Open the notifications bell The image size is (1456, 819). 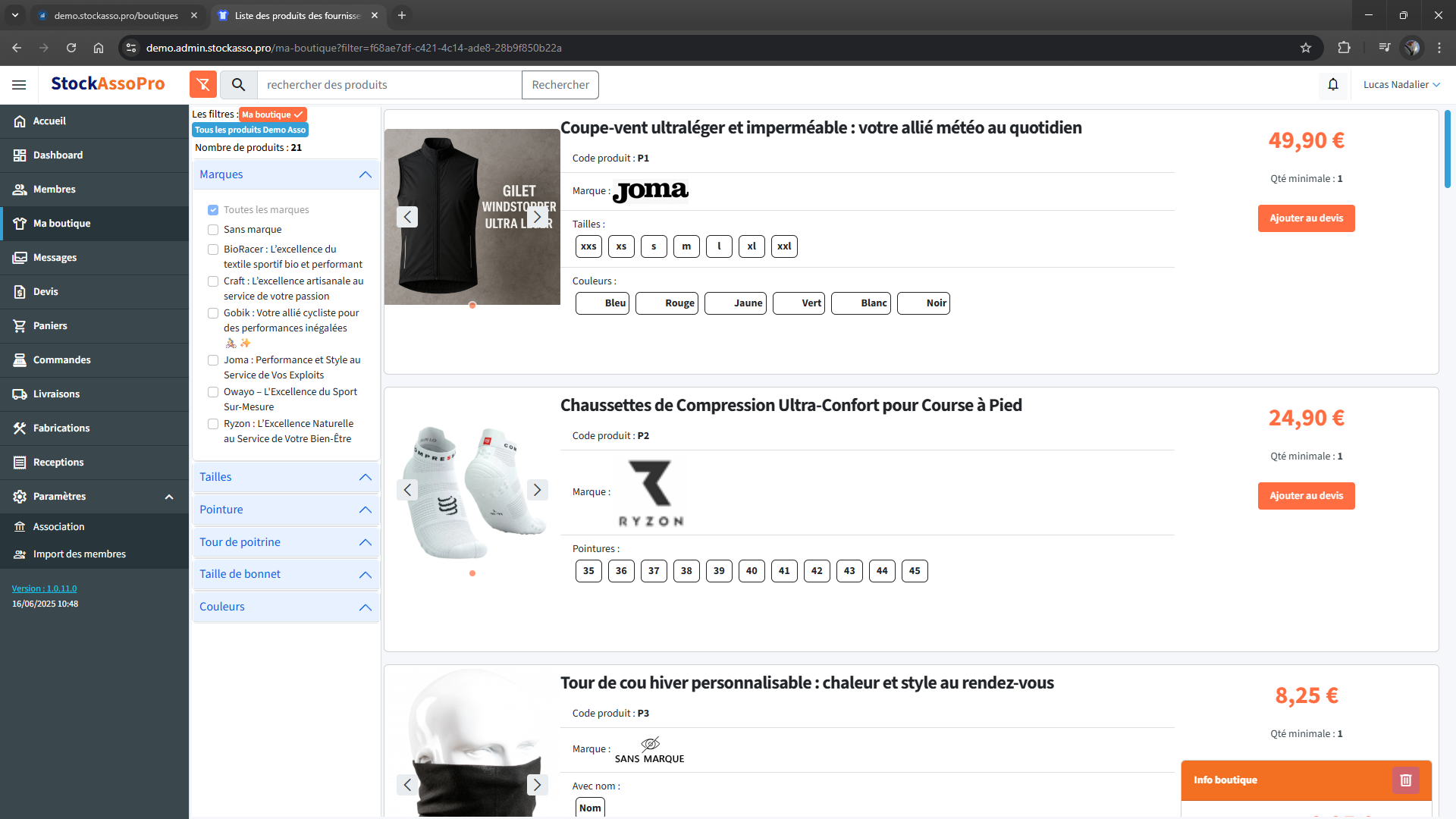click(1333, 85)
